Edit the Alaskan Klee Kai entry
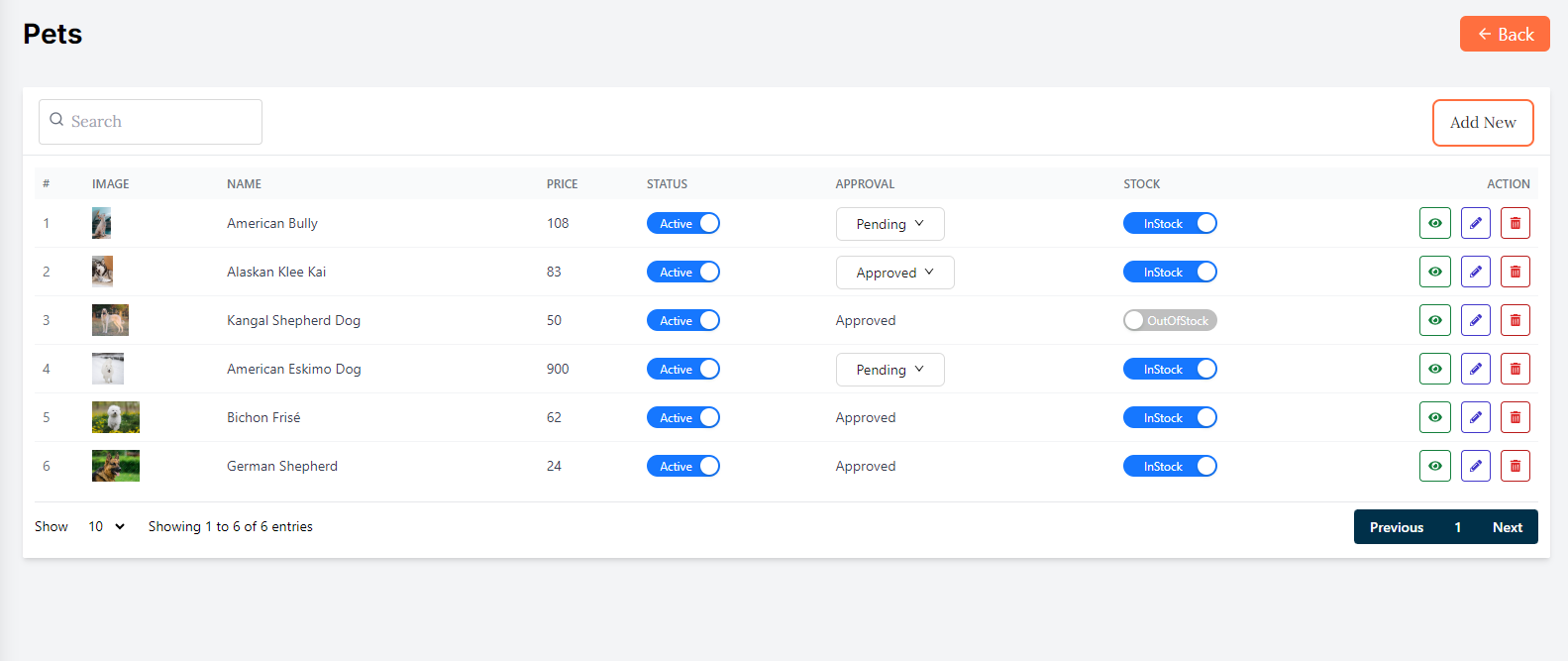The height and width of the screenshot is (661, 1568). coord(1475,272)
